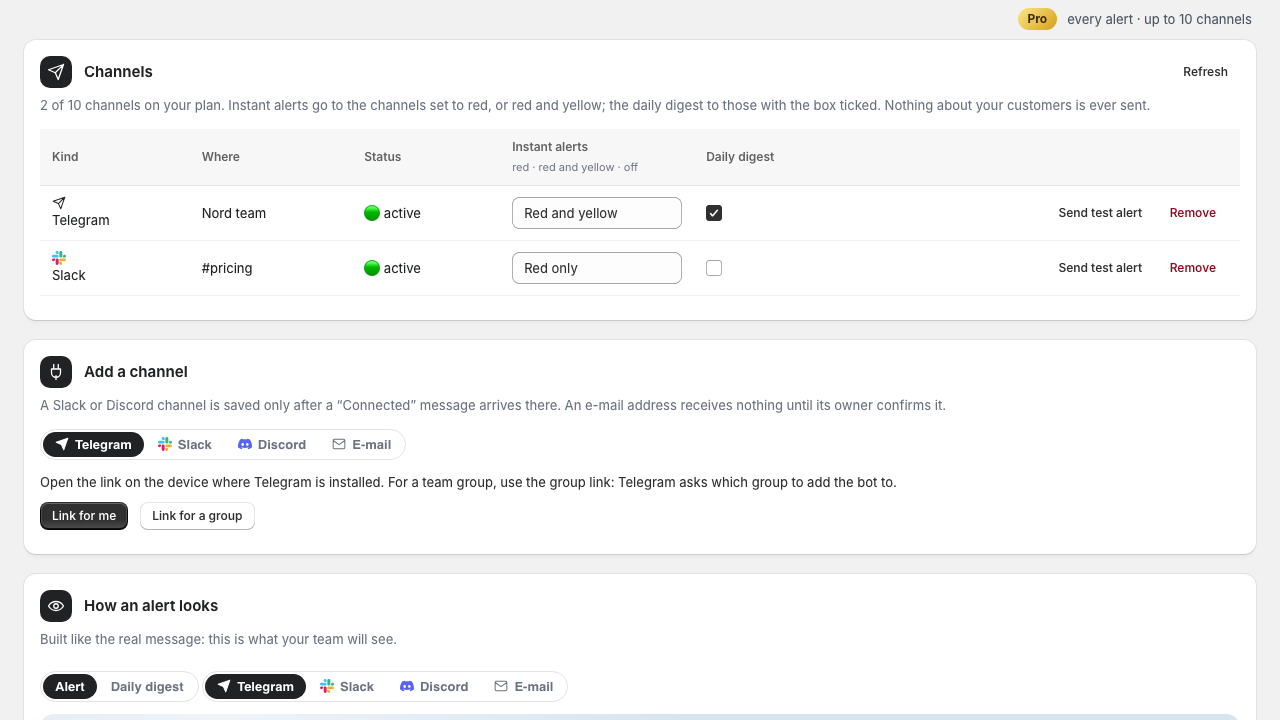Refresh the channels list
This screenshot has width=1280, height=720.
coord(1205,72)
